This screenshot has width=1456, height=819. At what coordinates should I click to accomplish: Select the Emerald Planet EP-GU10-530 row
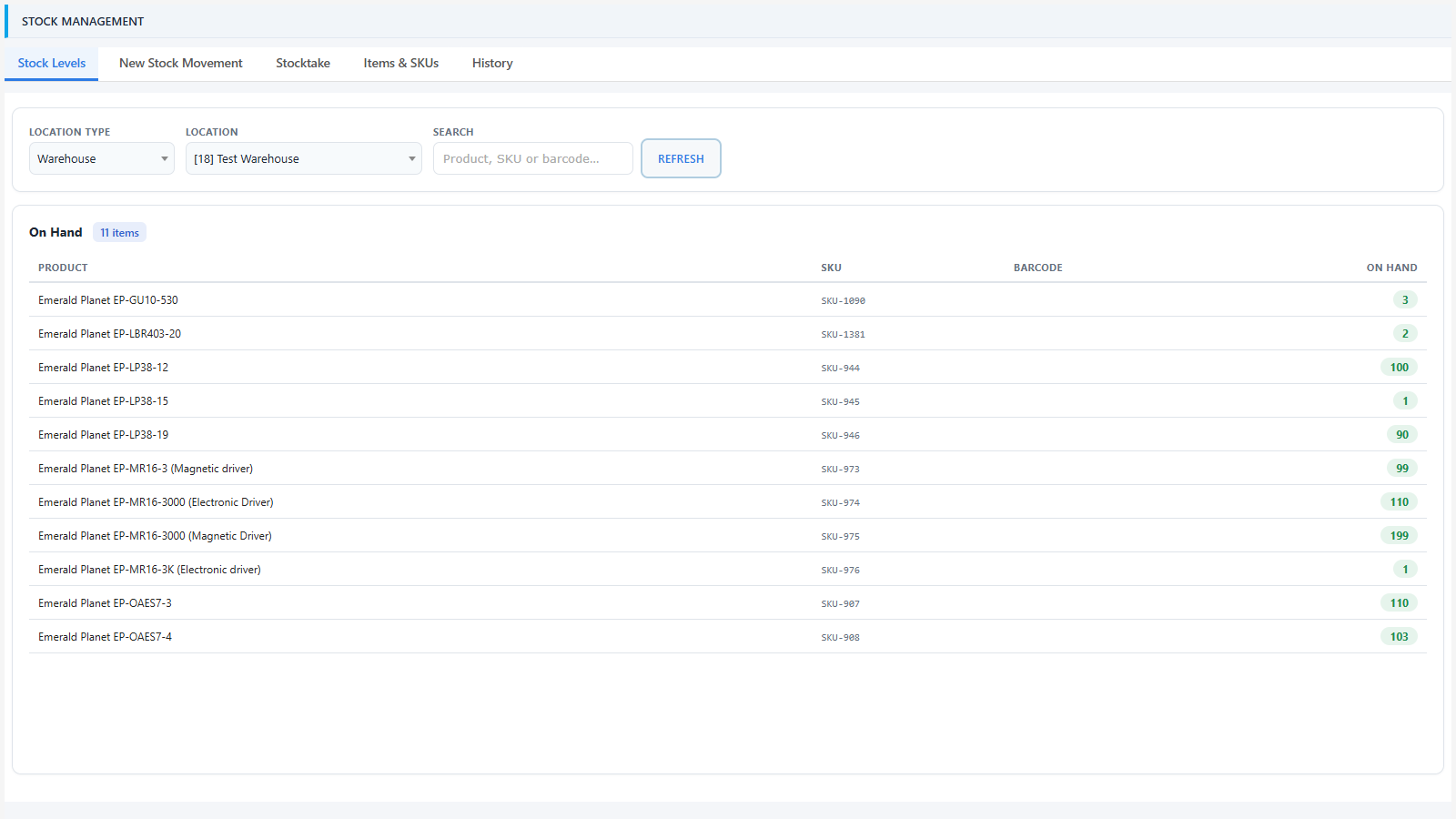pyautogui.click(x=728, y=299)
